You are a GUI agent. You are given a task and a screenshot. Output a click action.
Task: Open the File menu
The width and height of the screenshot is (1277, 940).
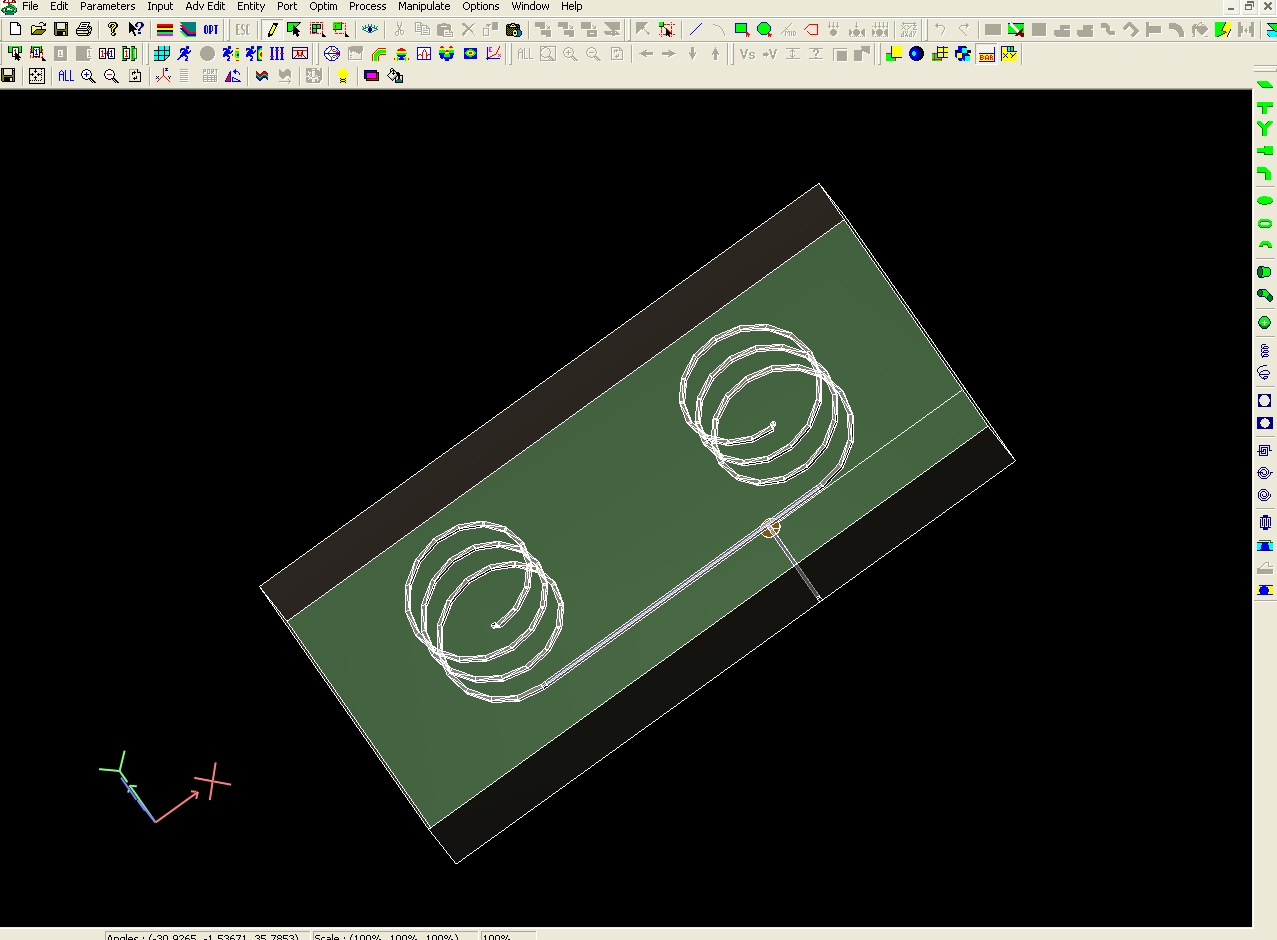click(30, 6)
